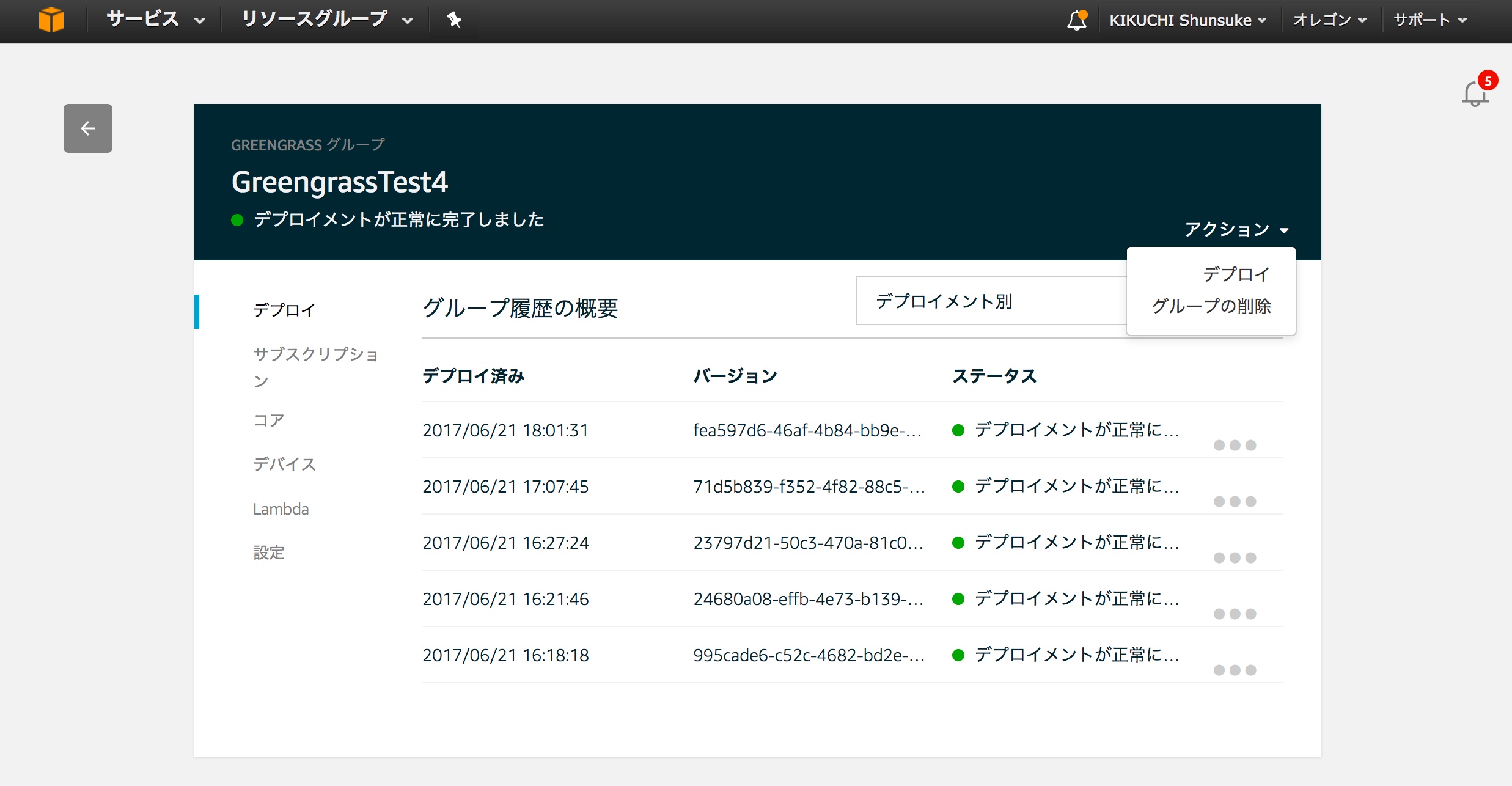Expand the リソースグループ menu
1512x786 pixels.
click(327, 20)
